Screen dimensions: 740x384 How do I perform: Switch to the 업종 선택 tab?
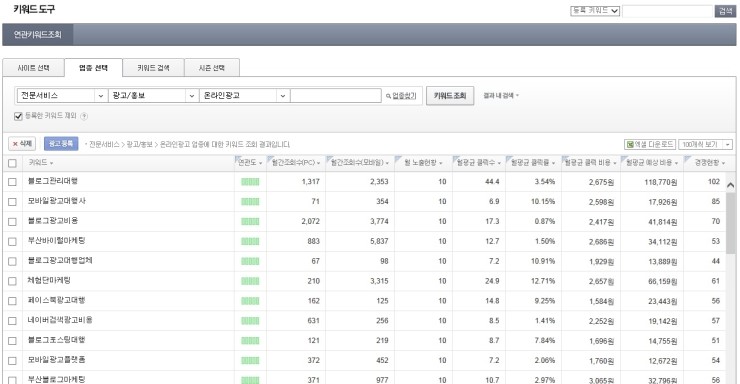(93, 68)
